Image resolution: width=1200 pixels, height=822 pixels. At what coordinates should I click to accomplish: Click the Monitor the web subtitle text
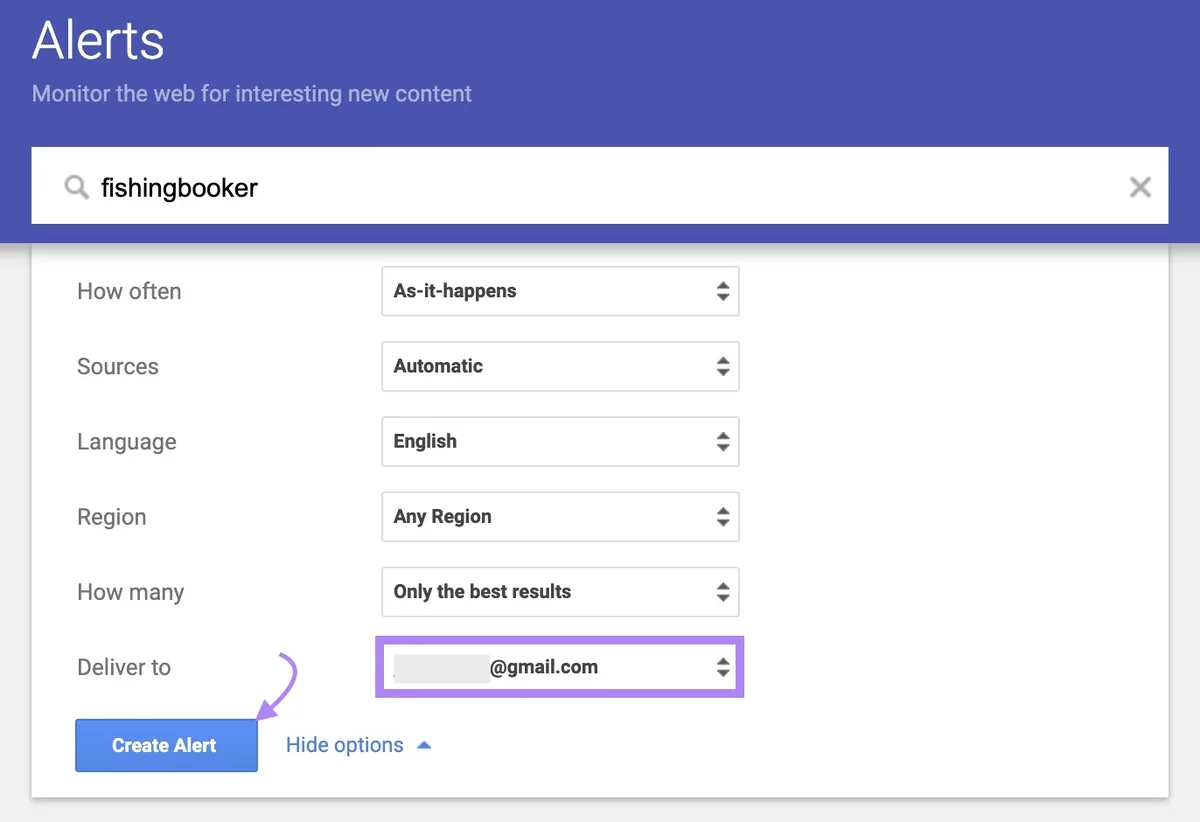[252, 94]
